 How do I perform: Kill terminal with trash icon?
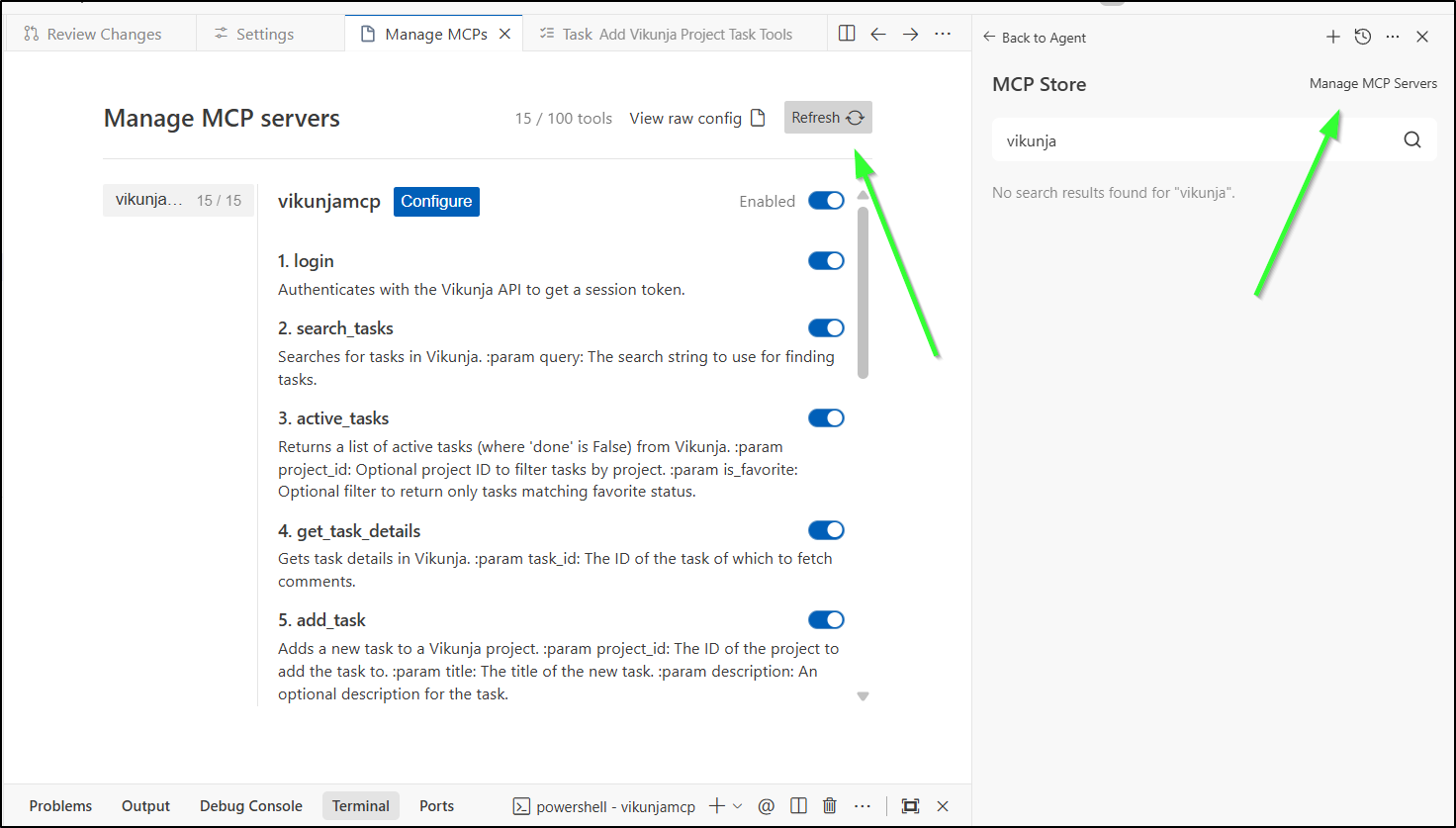[830, 806]
